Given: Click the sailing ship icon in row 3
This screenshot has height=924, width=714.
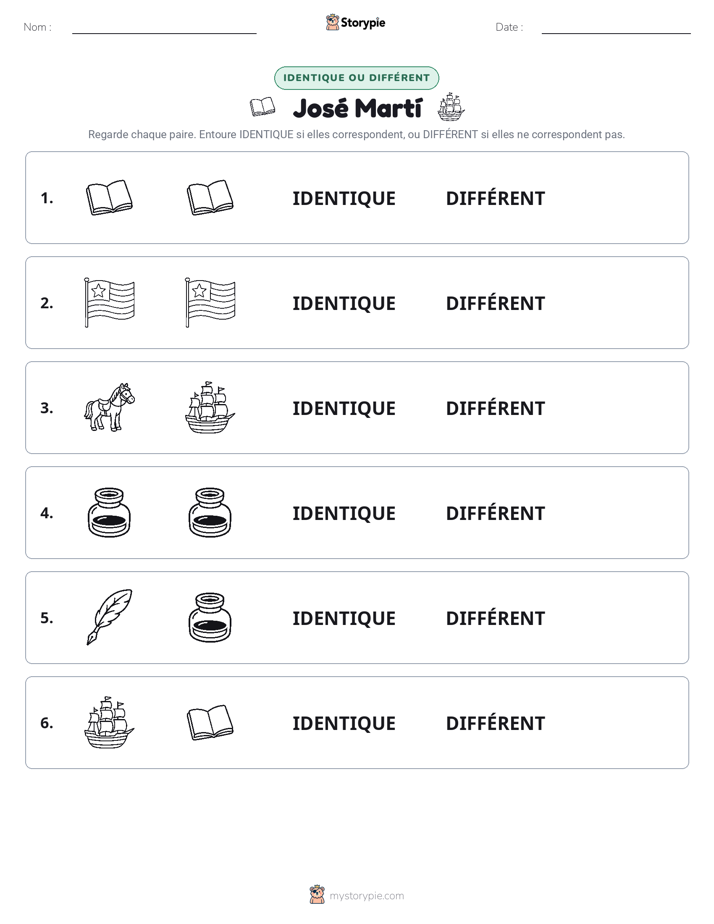Looking at the screenshot, I should (210, 407).
